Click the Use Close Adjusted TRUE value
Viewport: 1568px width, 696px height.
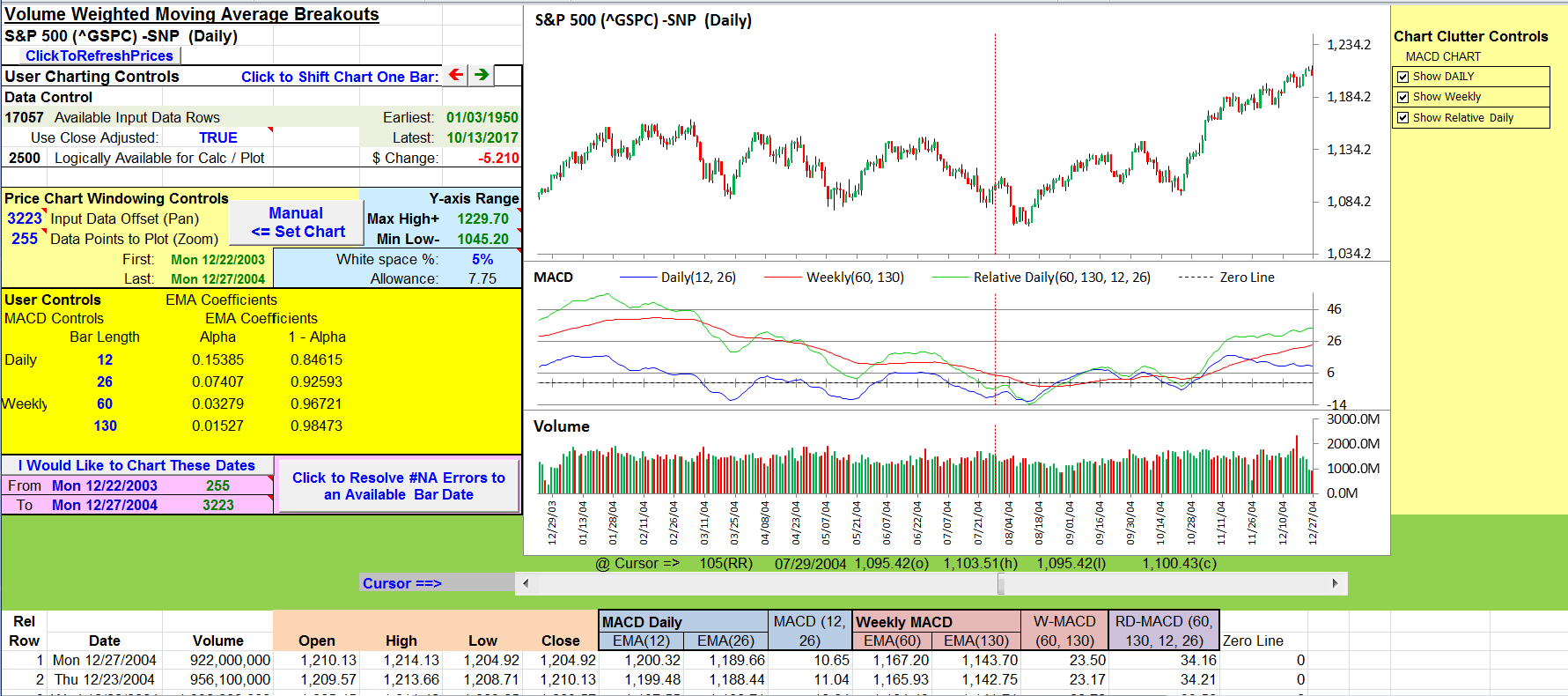point(218,137)
